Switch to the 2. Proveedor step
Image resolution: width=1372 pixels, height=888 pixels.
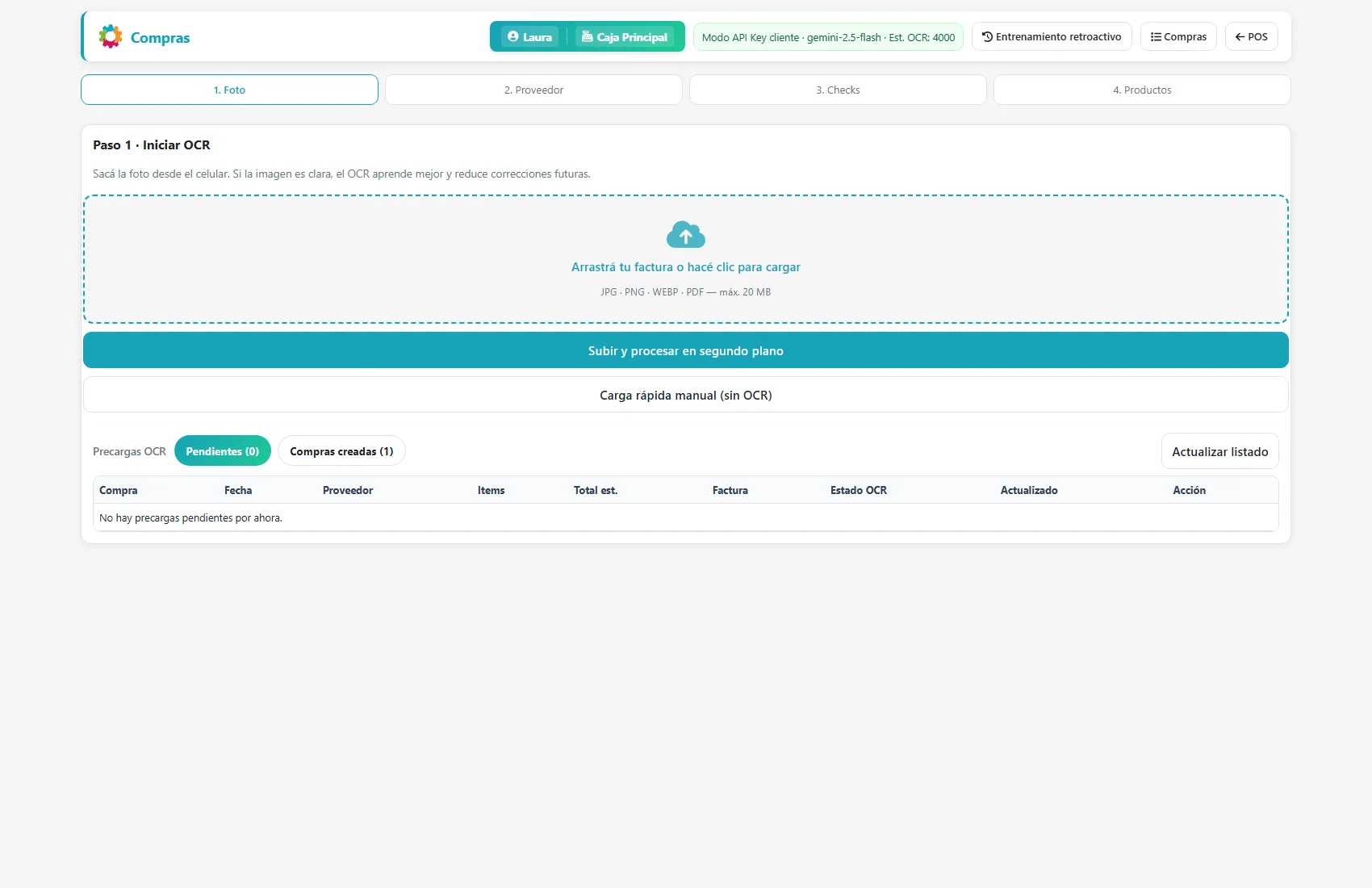pos(533,90)
